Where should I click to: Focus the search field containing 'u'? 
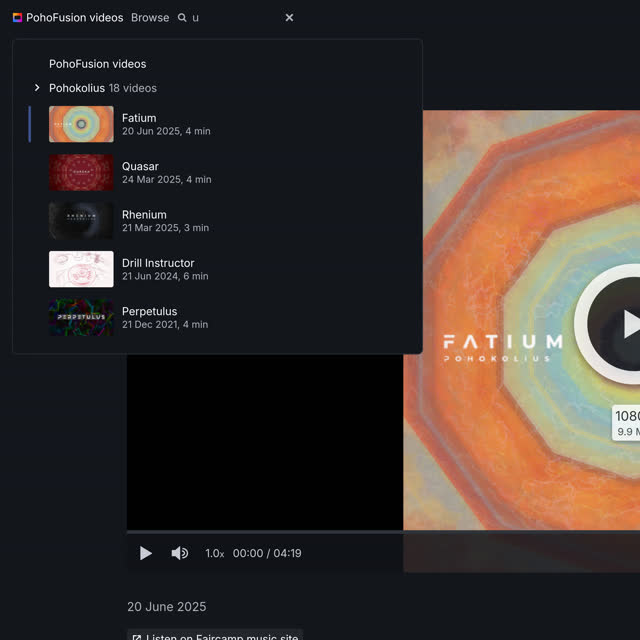pos(233,18)
